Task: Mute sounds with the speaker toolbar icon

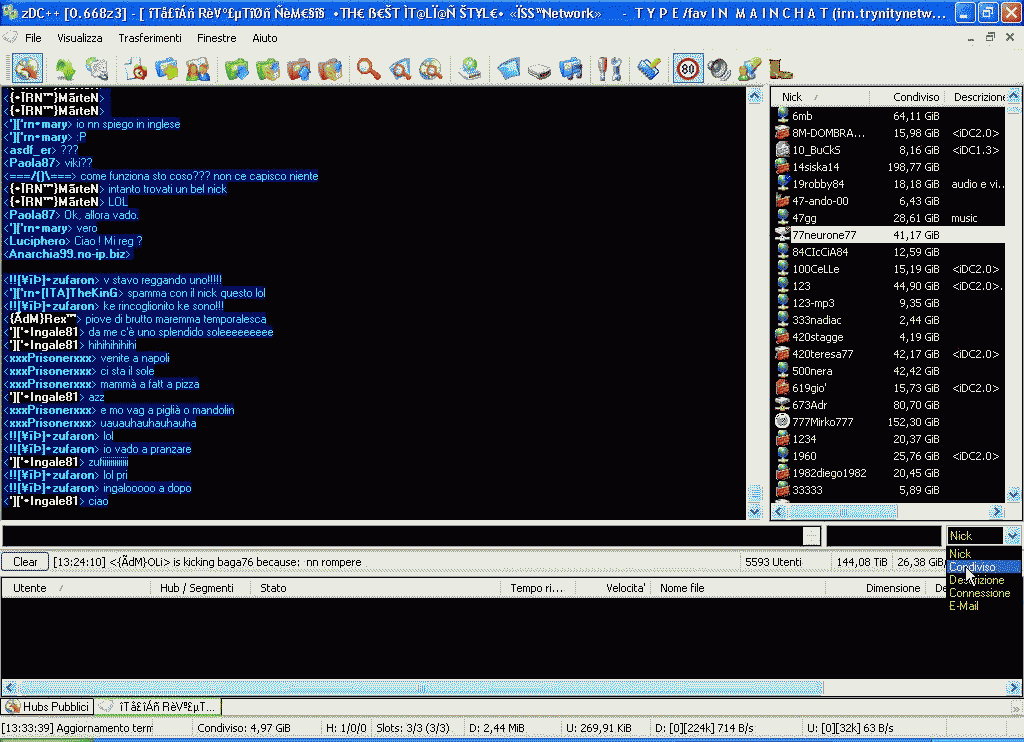Action: (718, 69)
